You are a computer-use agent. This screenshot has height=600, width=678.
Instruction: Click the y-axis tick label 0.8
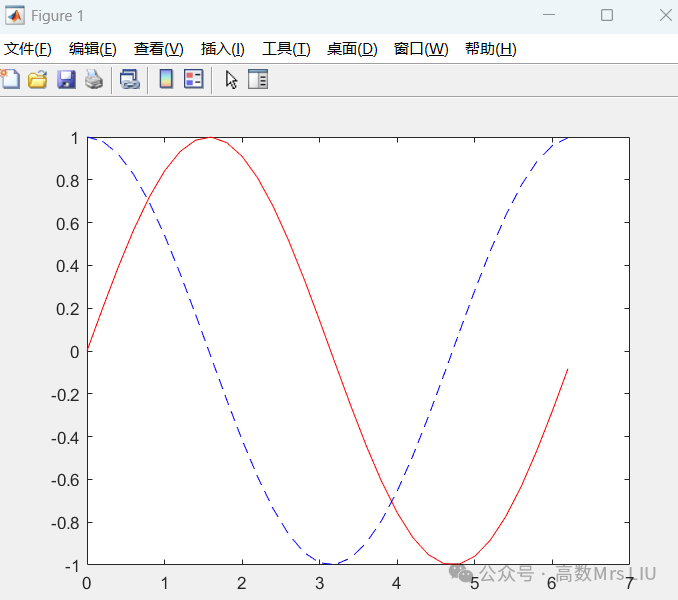(68, 181)
